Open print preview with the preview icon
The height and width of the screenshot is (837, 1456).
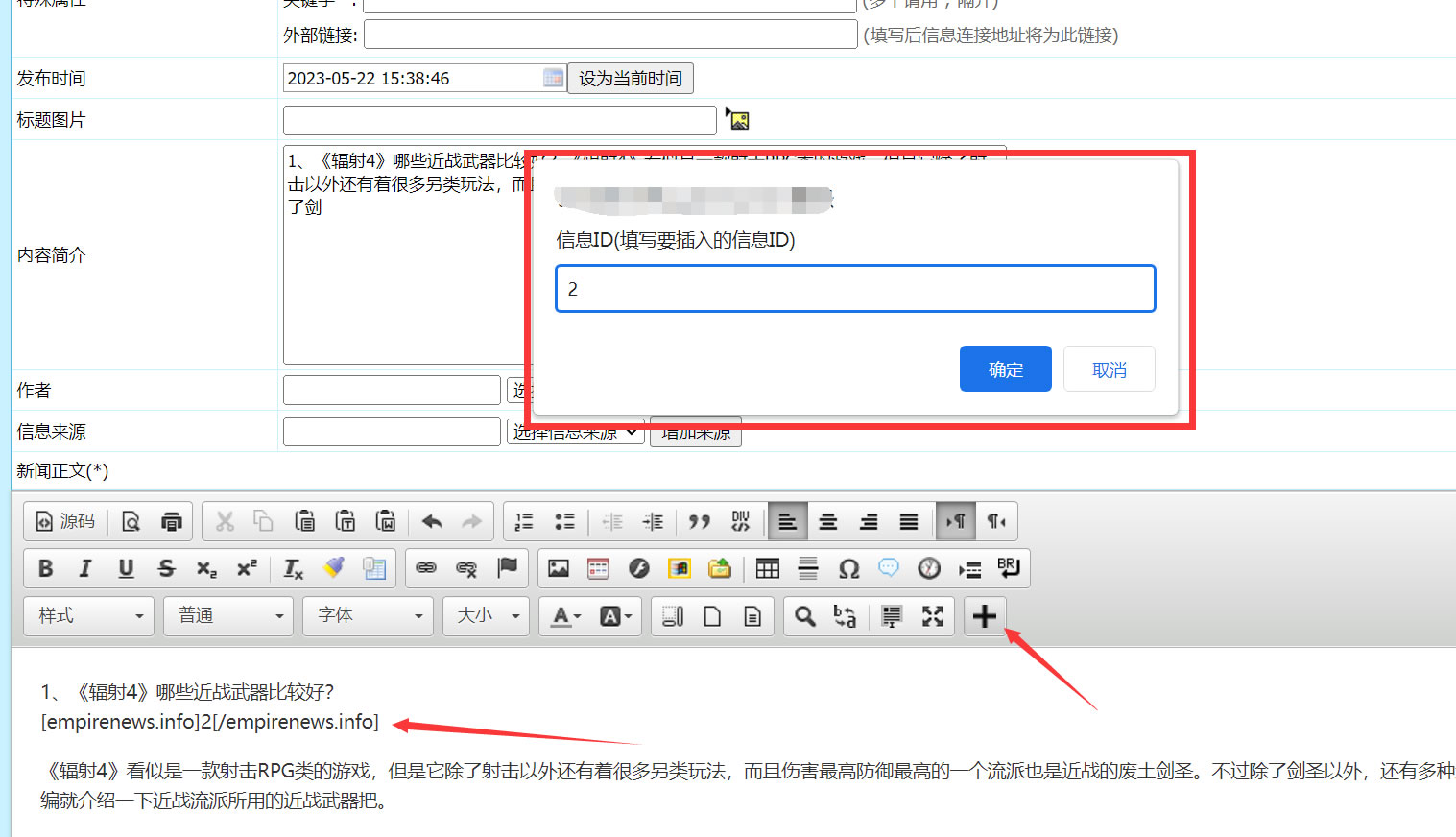point(131,521)
